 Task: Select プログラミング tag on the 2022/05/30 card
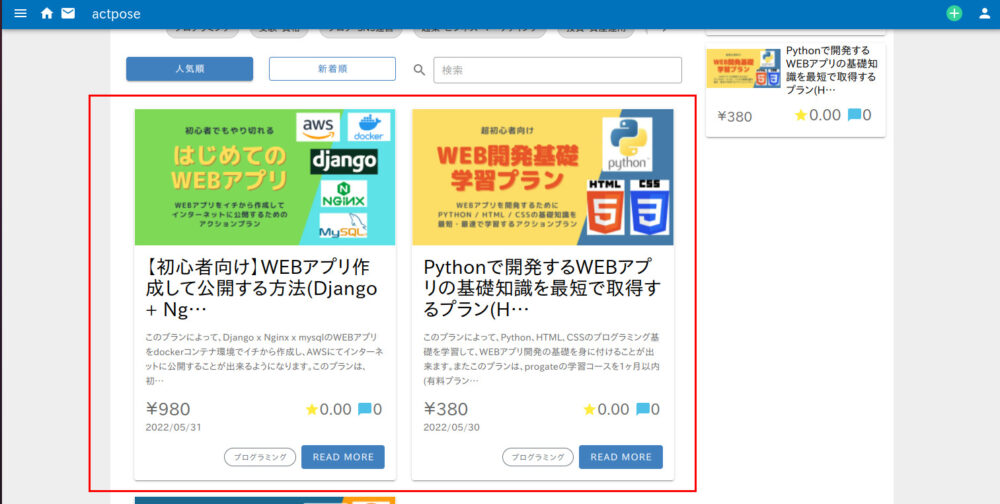point(538,457)
